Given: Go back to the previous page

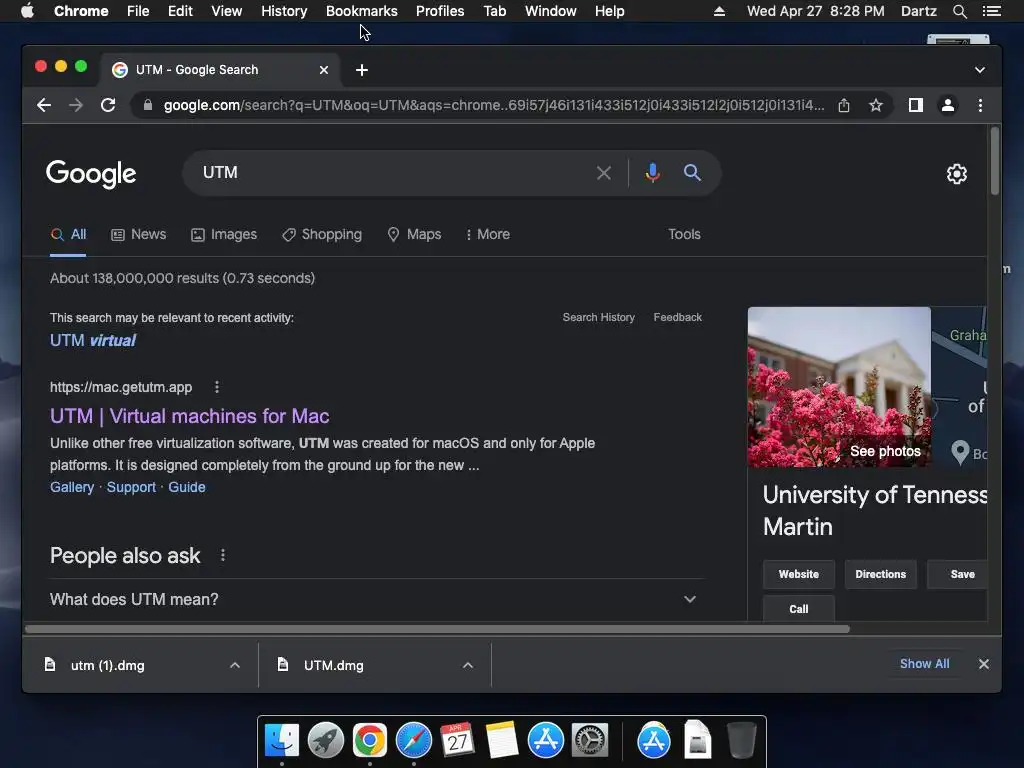Looking at the screenshot, I should pyautogui.click(x=44, y=105).
